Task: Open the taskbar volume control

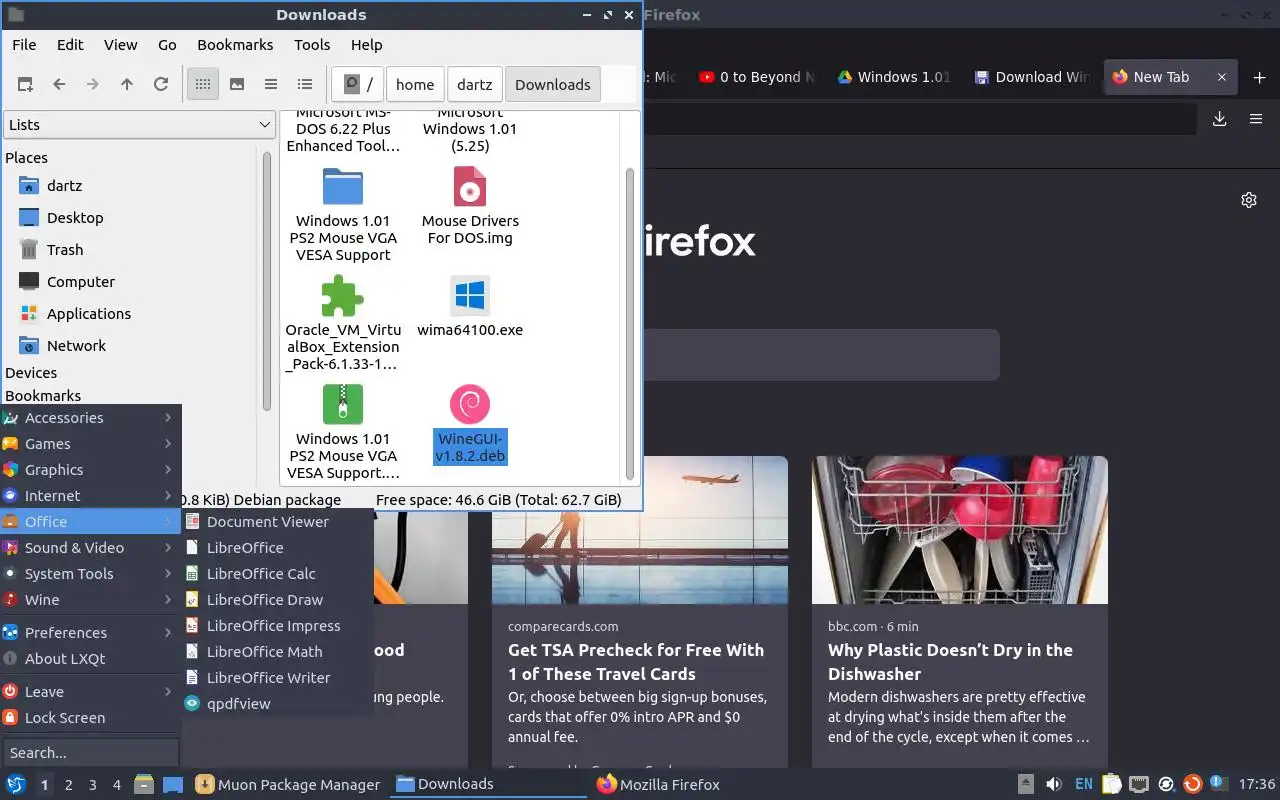Action: click(x=1054, y=784)
